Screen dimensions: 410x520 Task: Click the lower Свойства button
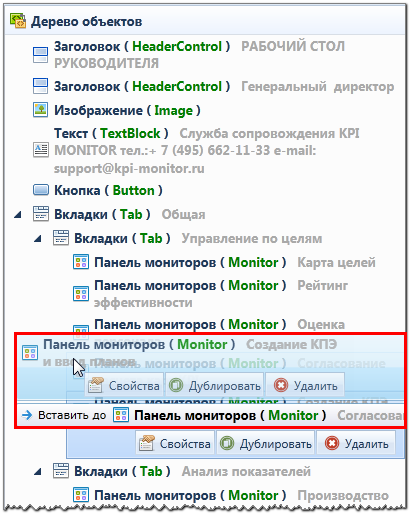point(175,444)
